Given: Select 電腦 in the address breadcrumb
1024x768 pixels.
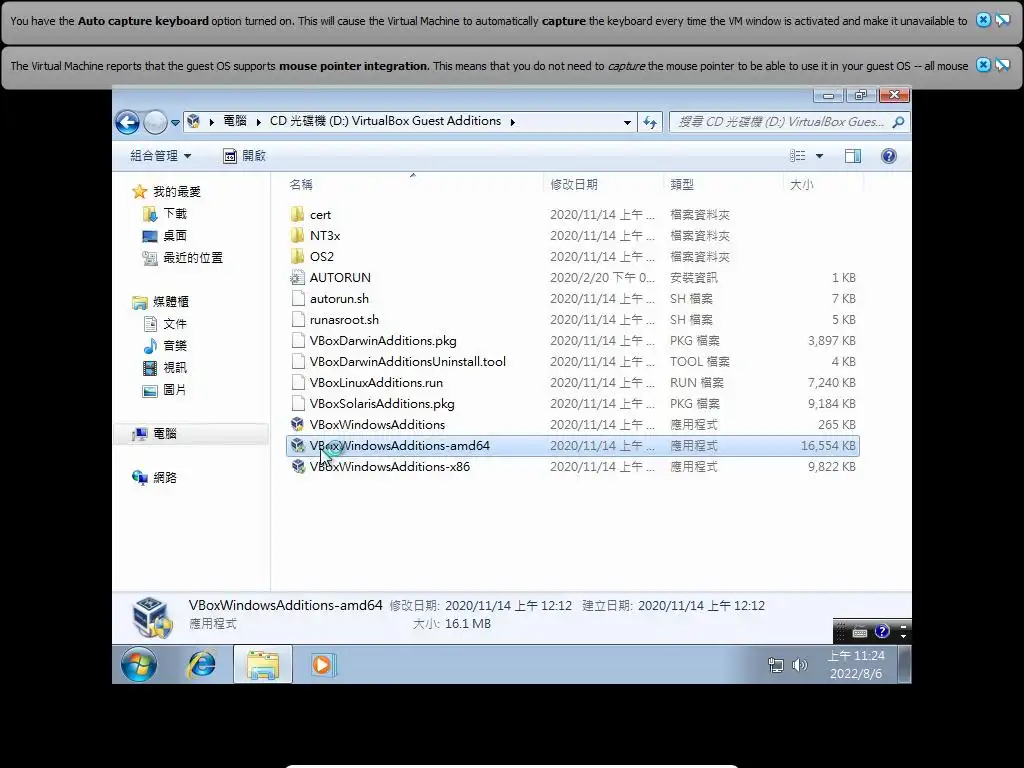Looking at the screenshot, I should [235, 121].
